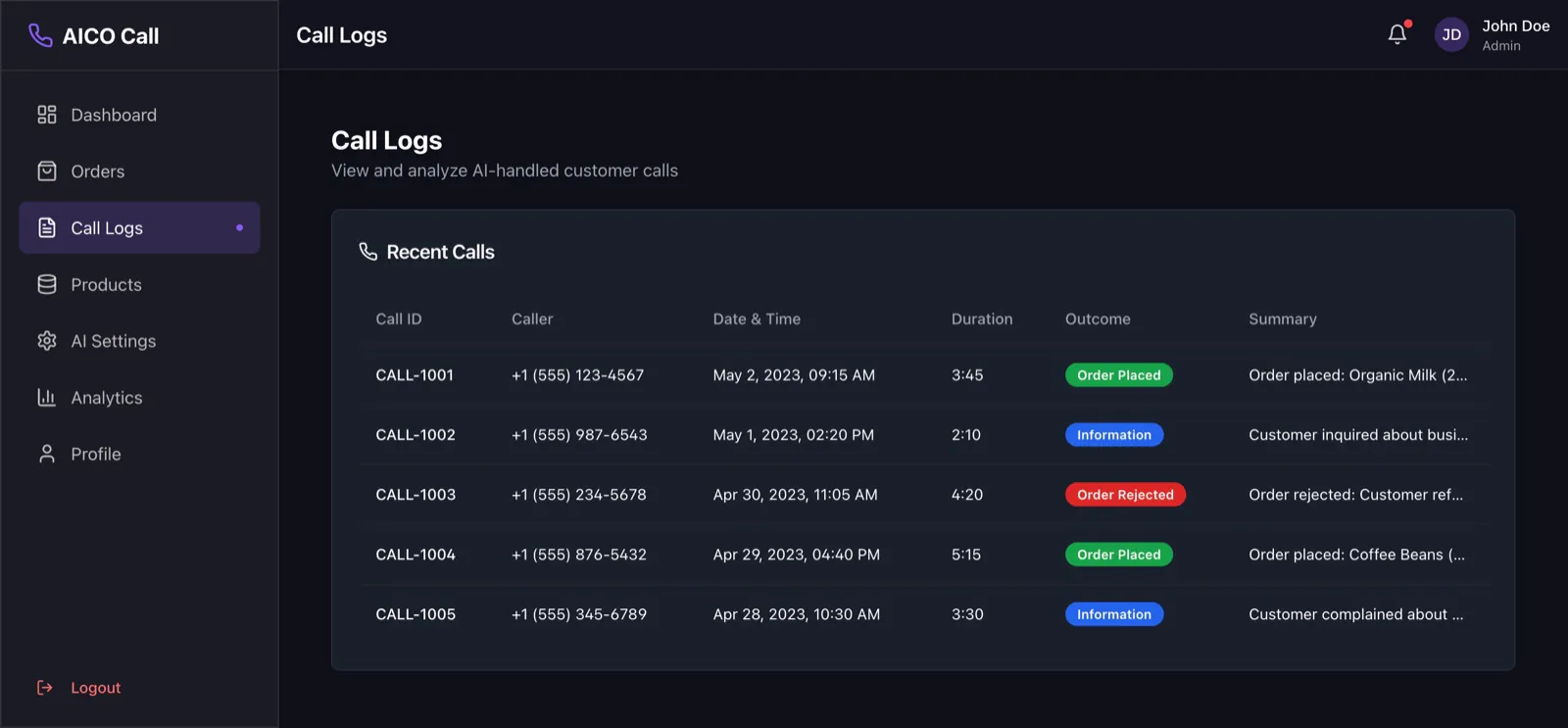Click the Information badge for CALL-1005
Image resolution: width=1568 pixels, height=728 pixels.
pos(1114,614)
